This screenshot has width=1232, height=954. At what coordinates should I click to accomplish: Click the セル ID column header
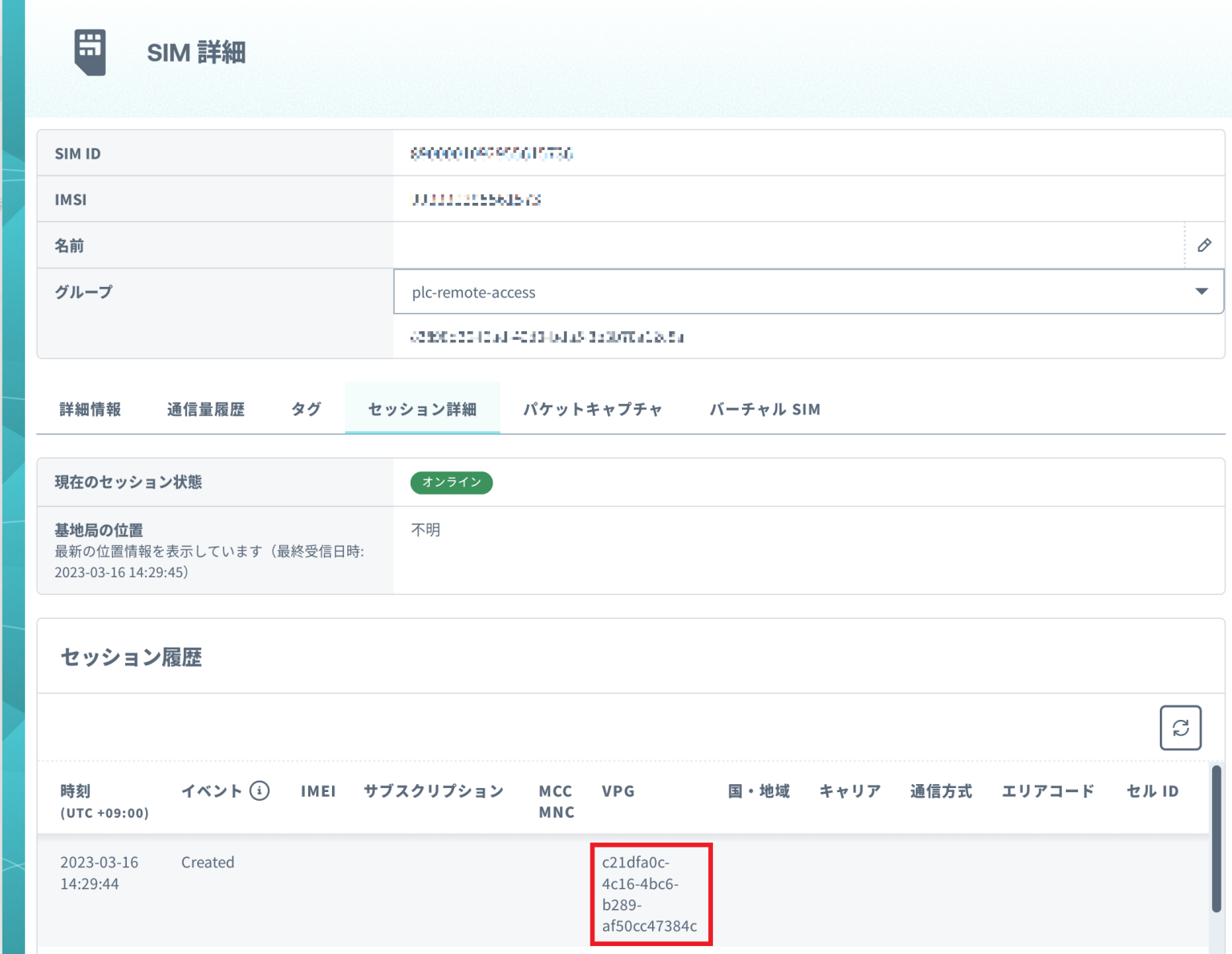pos(1152,791)
